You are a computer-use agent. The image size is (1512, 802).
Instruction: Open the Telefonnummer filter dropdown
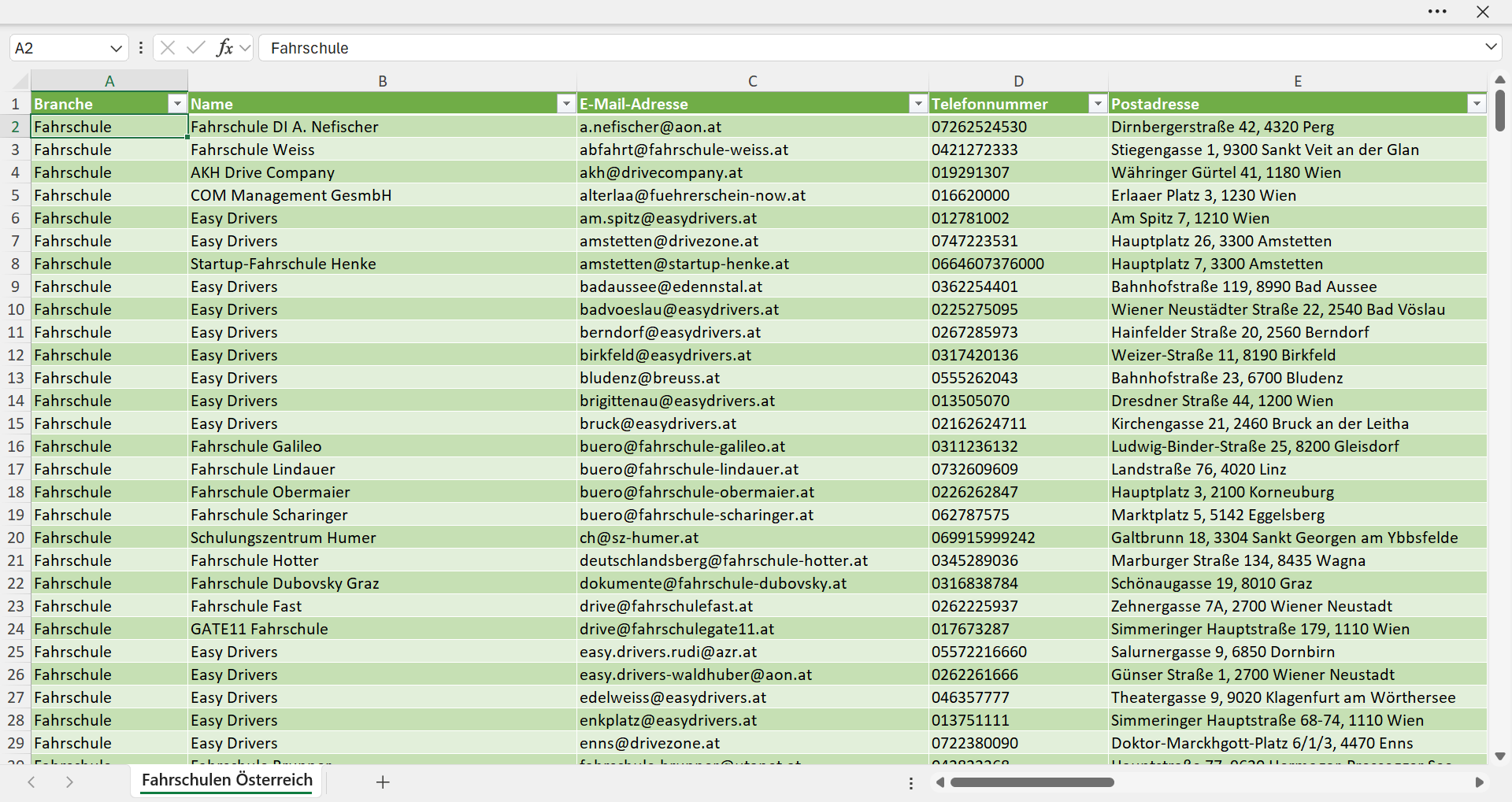click(x=1098, y=104)
